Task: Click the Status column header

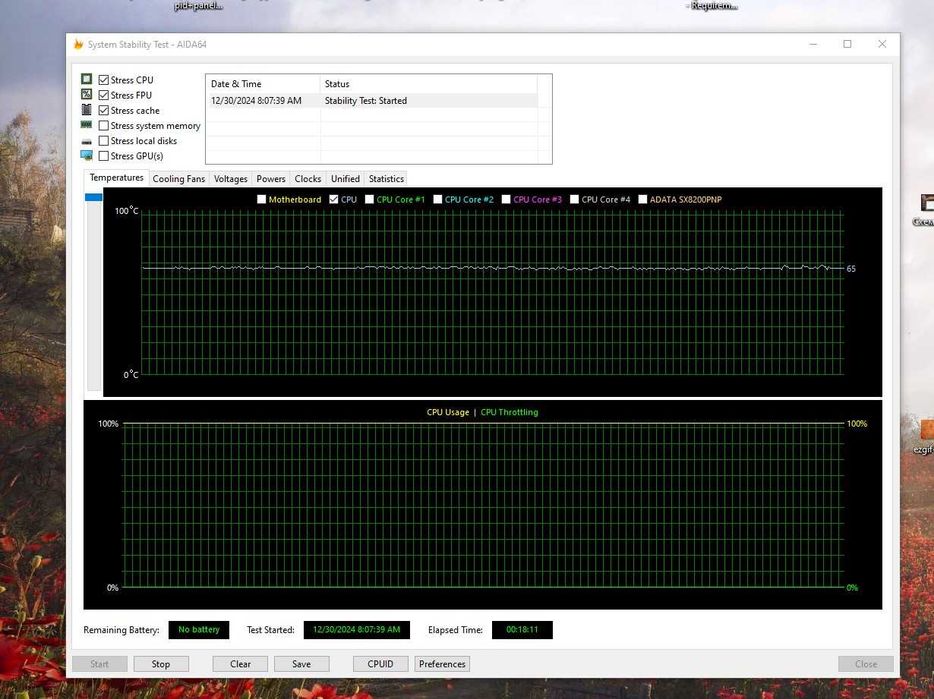Action: 428,84
